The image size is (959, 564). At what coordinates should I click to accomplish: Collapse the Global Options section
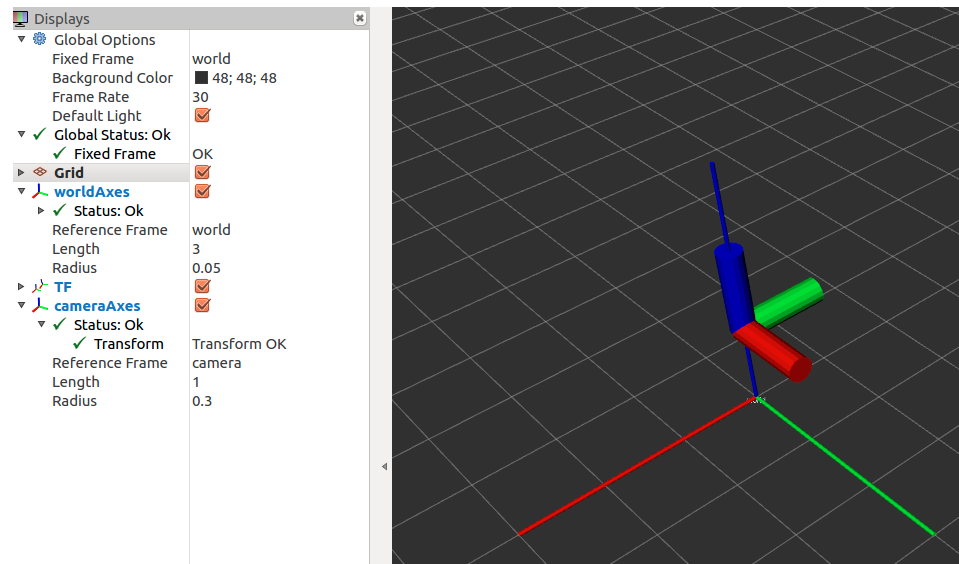(x=21, y=39)
